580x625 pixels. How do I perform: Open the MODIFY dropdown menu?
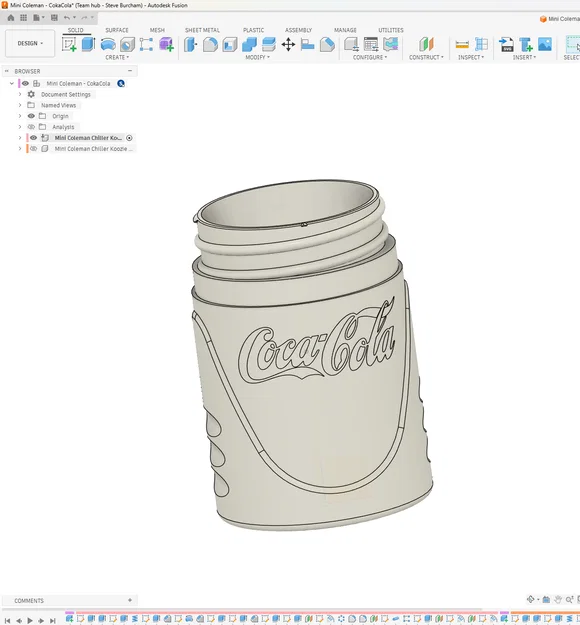(x=258, y=57)
